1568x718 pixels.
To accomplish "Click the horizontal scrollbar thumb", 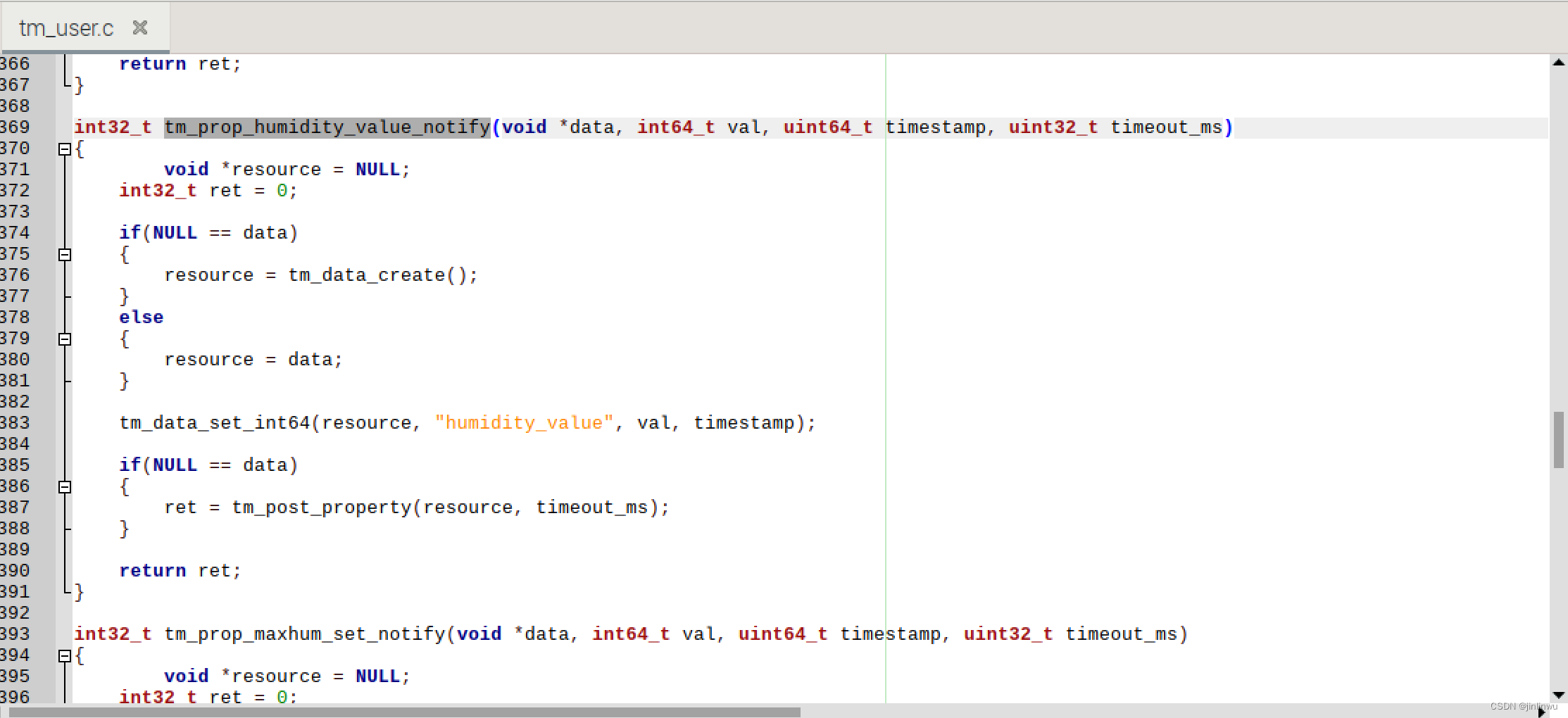I will pos(405,712).
